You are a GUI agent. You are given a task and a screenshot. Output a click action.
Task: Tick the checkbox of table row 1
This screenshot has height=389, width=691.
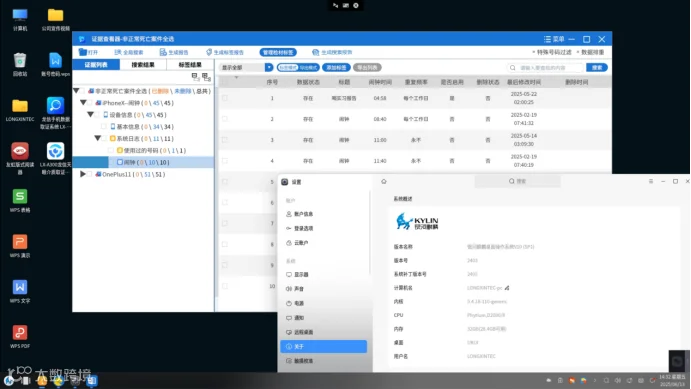pos(225,98)
